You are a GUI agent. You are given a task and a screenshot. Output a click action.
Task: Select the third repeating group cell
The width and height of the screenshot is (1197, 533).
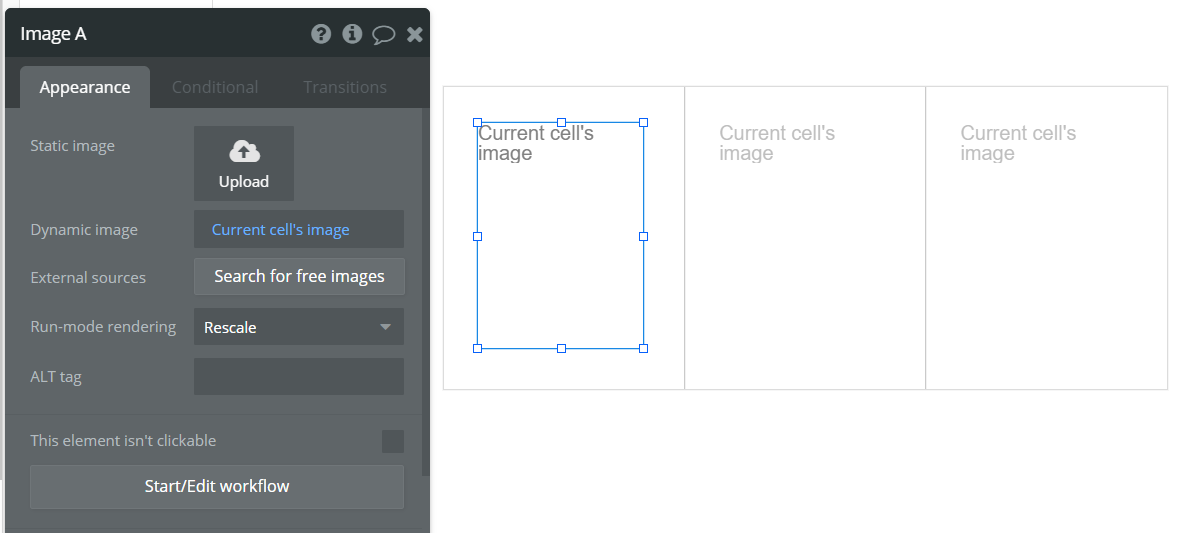pyautogui.click(x=1046, y=270)
